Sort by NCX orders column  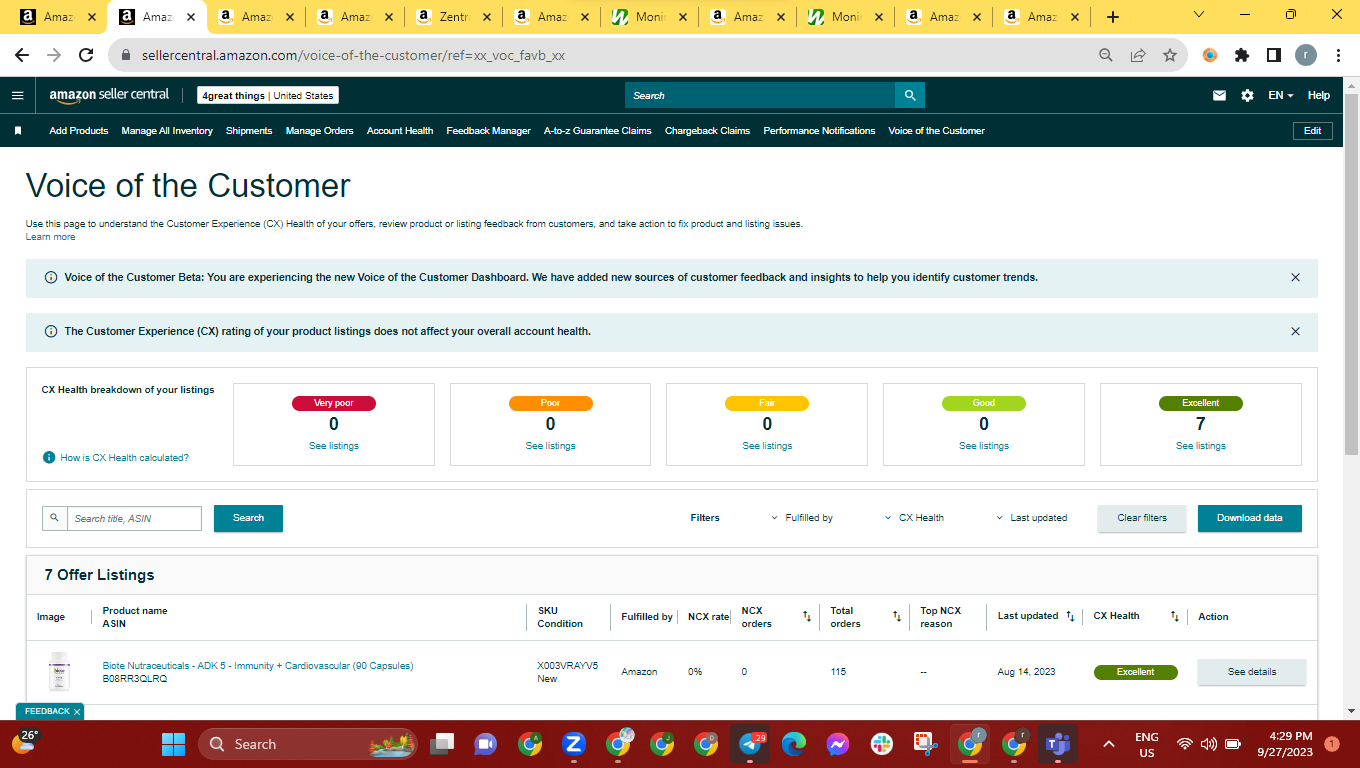(807, 617)
